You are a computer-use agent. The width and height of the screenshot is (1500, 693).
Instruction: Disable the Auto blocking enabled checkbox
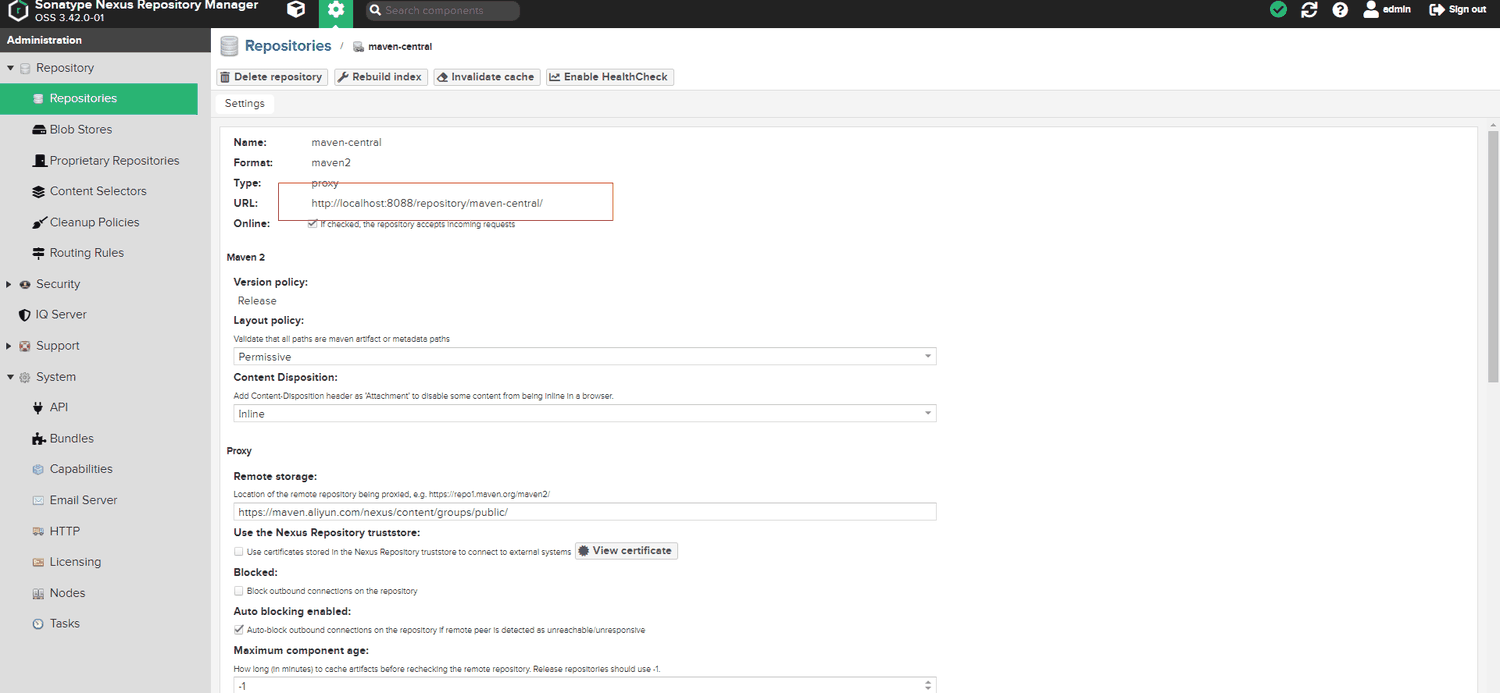click(x=239, y=630)
